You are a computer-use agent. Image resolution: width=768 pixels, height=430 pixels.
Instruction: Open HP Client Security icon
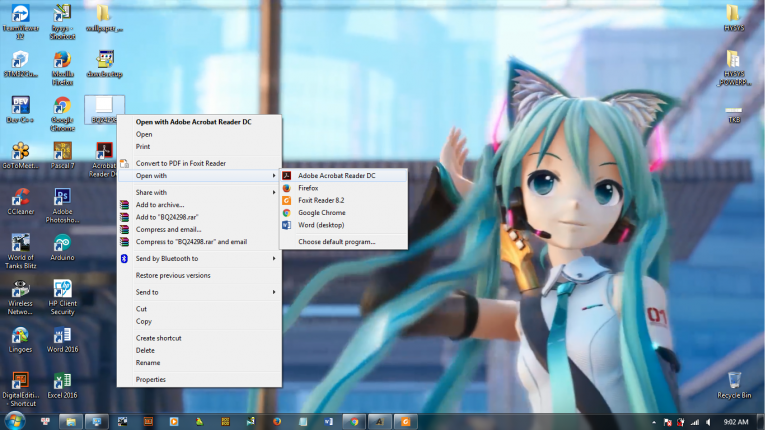coord(62,290)
